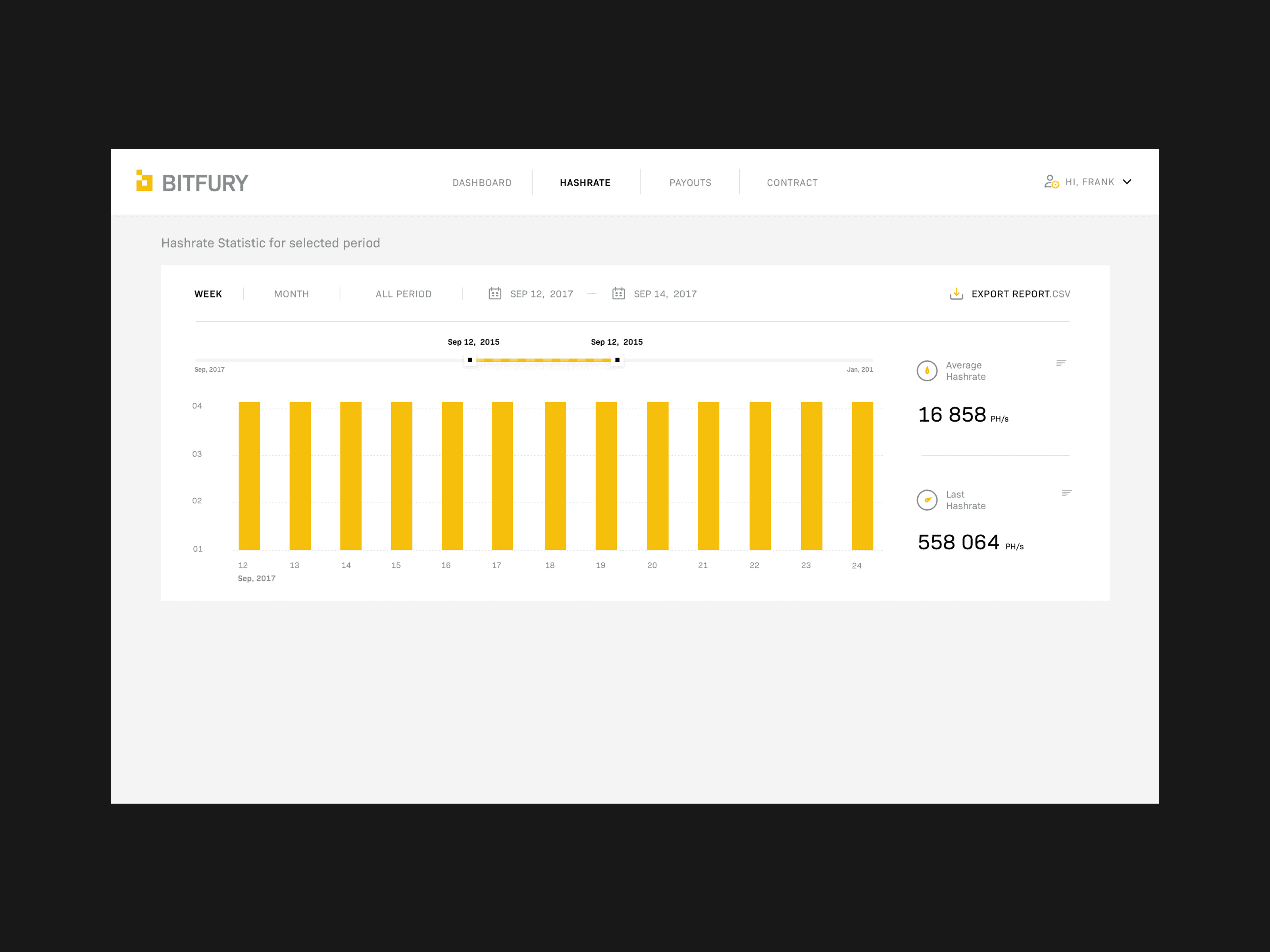
Task: Navigate to the CONTRACT tab
Action: point(792,182)
